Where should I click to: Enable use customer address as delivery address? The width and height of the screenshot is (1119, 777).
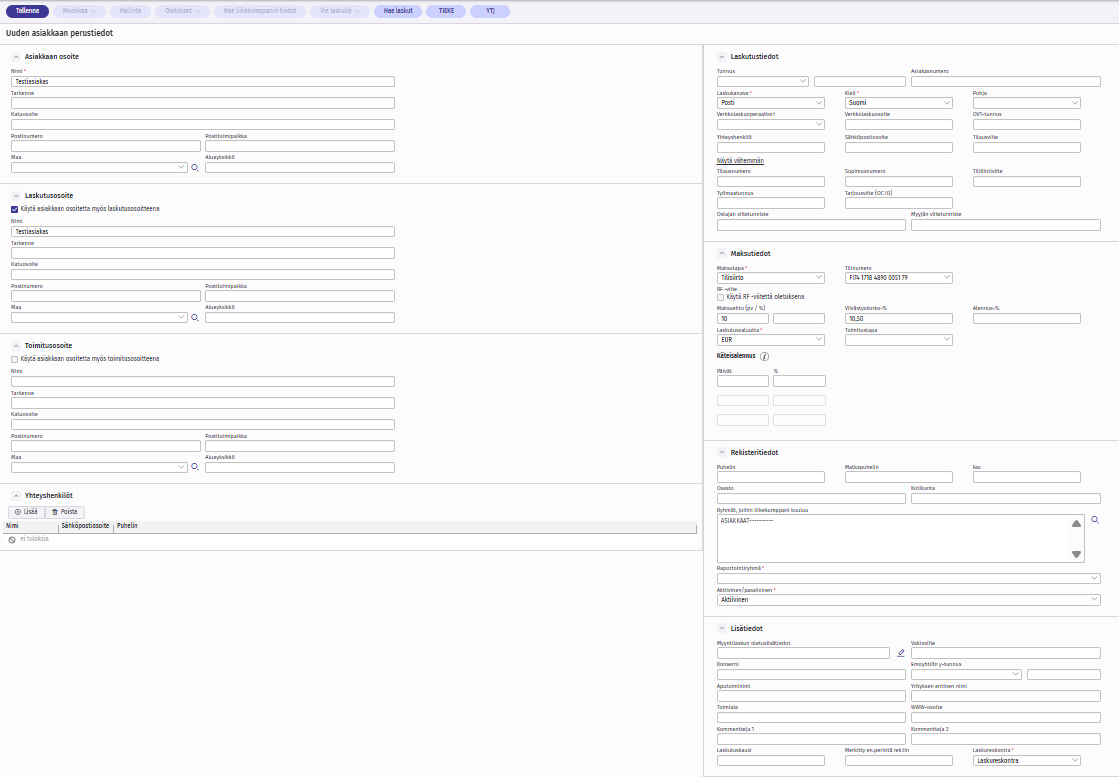(14, 359)
